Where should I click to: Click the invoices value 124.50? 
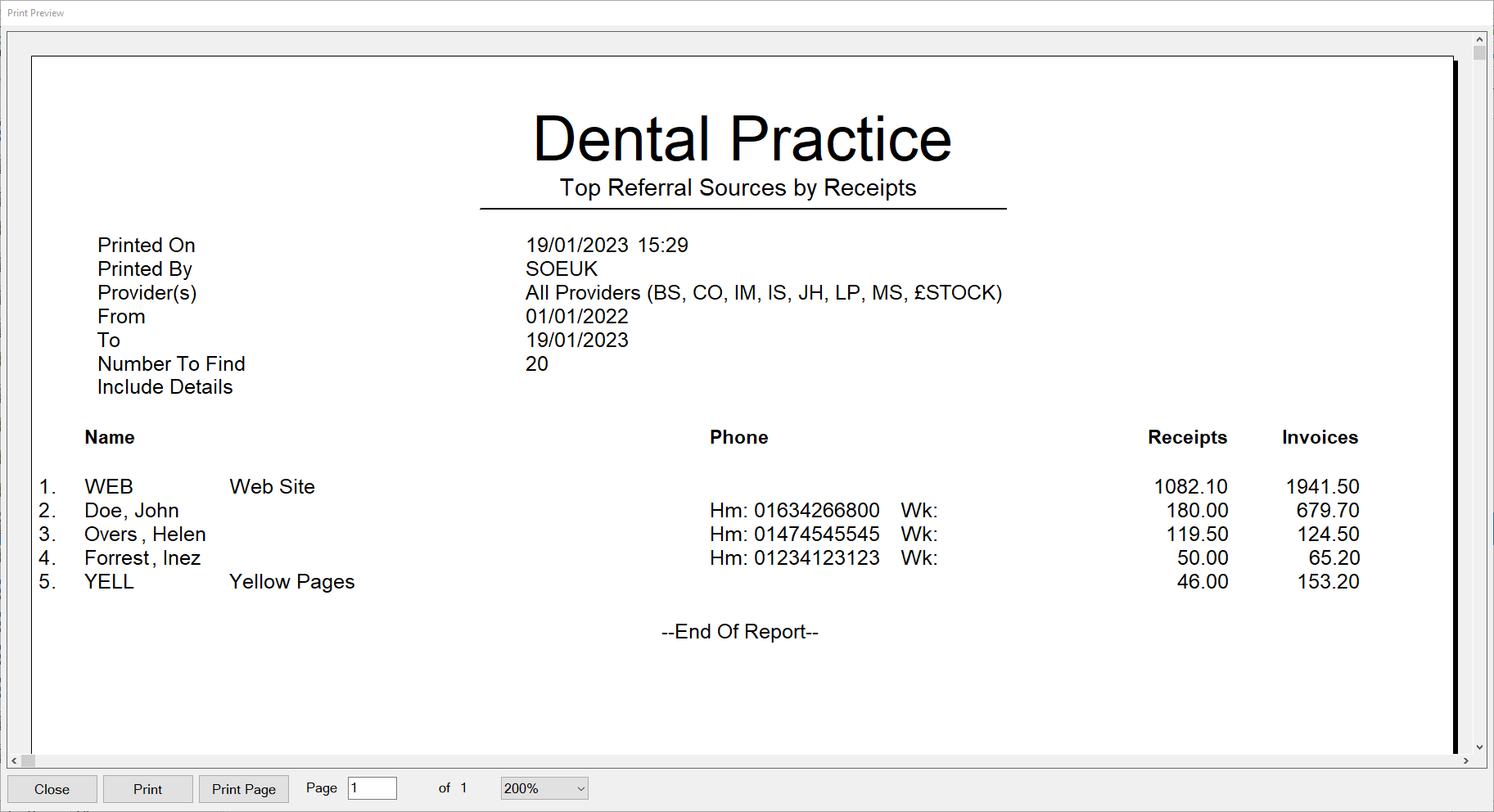pos(1328,534)
